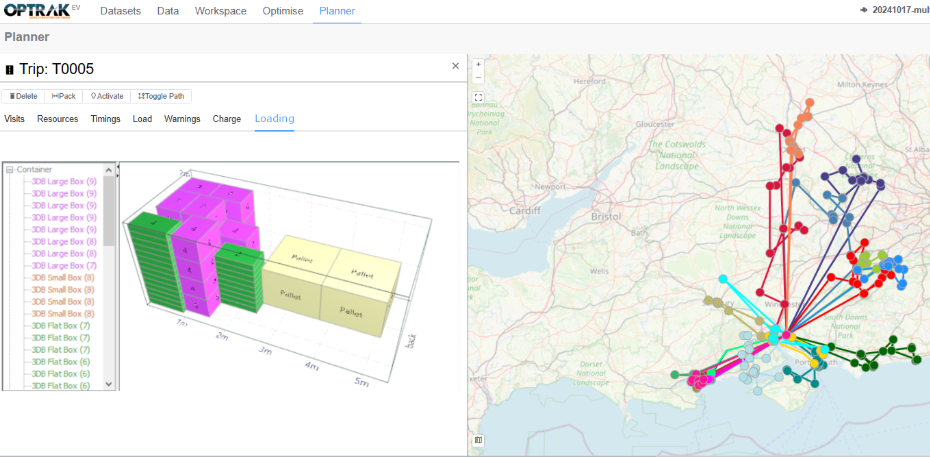Pack the trip load
Image resolution: width=930 pixels, height=457 pixels.
[64, 97]
